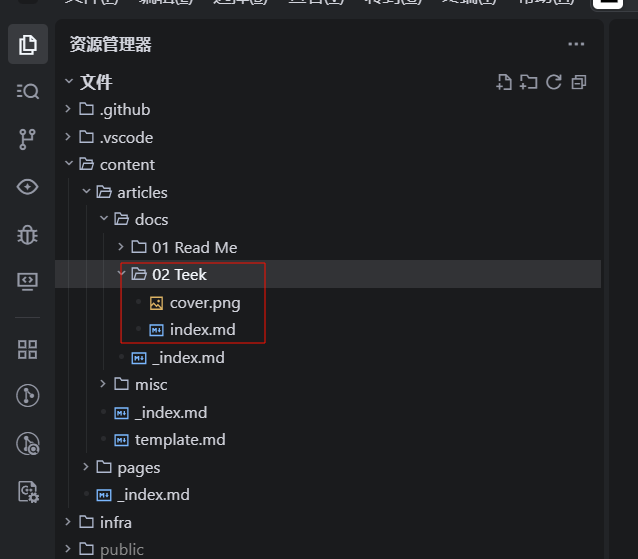Open the Extensions blocks icon
Viewport: 638px width, 559px height.
[28, 349]
